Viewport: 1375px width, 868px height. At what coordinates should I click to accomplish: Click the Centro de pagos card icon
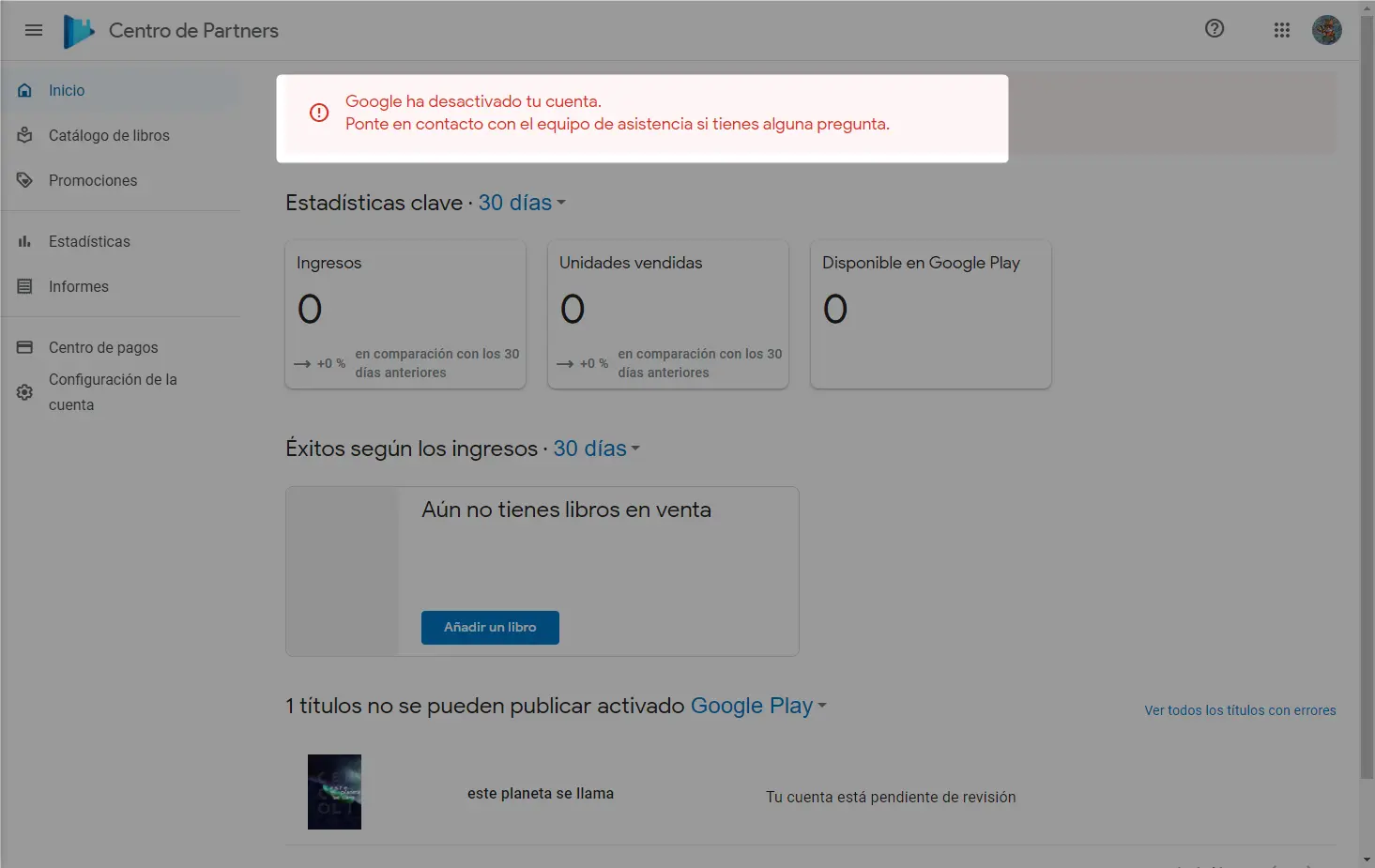pos(25,347)
